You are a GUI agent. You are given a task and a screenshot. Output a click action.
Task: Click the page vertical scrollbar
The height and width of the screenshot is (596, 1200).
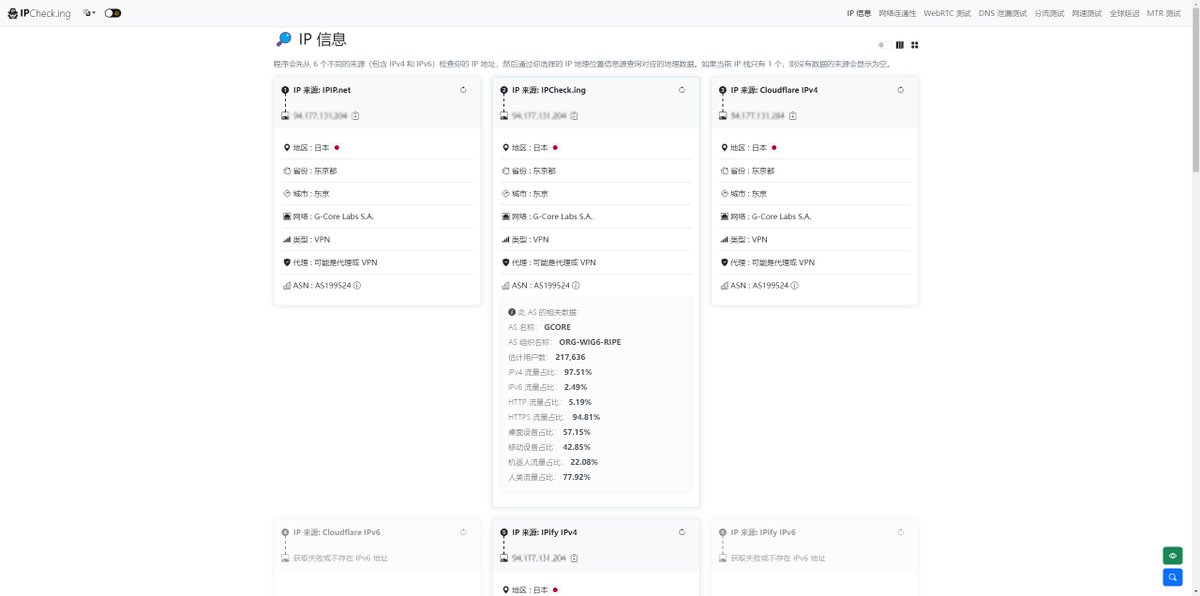[1195, 90]
